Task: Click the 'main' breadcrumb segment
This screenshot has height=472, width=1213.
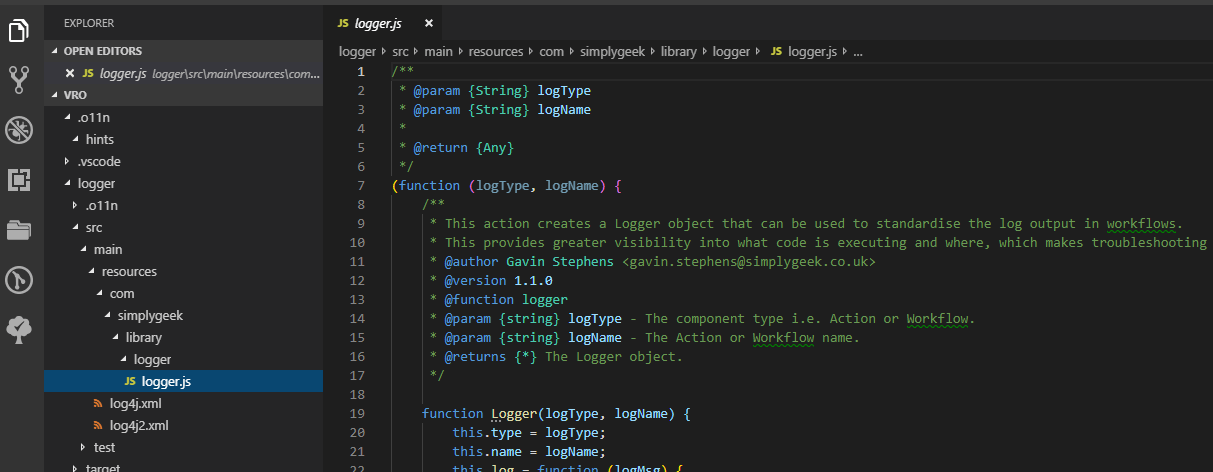Action: click(439, 51)
